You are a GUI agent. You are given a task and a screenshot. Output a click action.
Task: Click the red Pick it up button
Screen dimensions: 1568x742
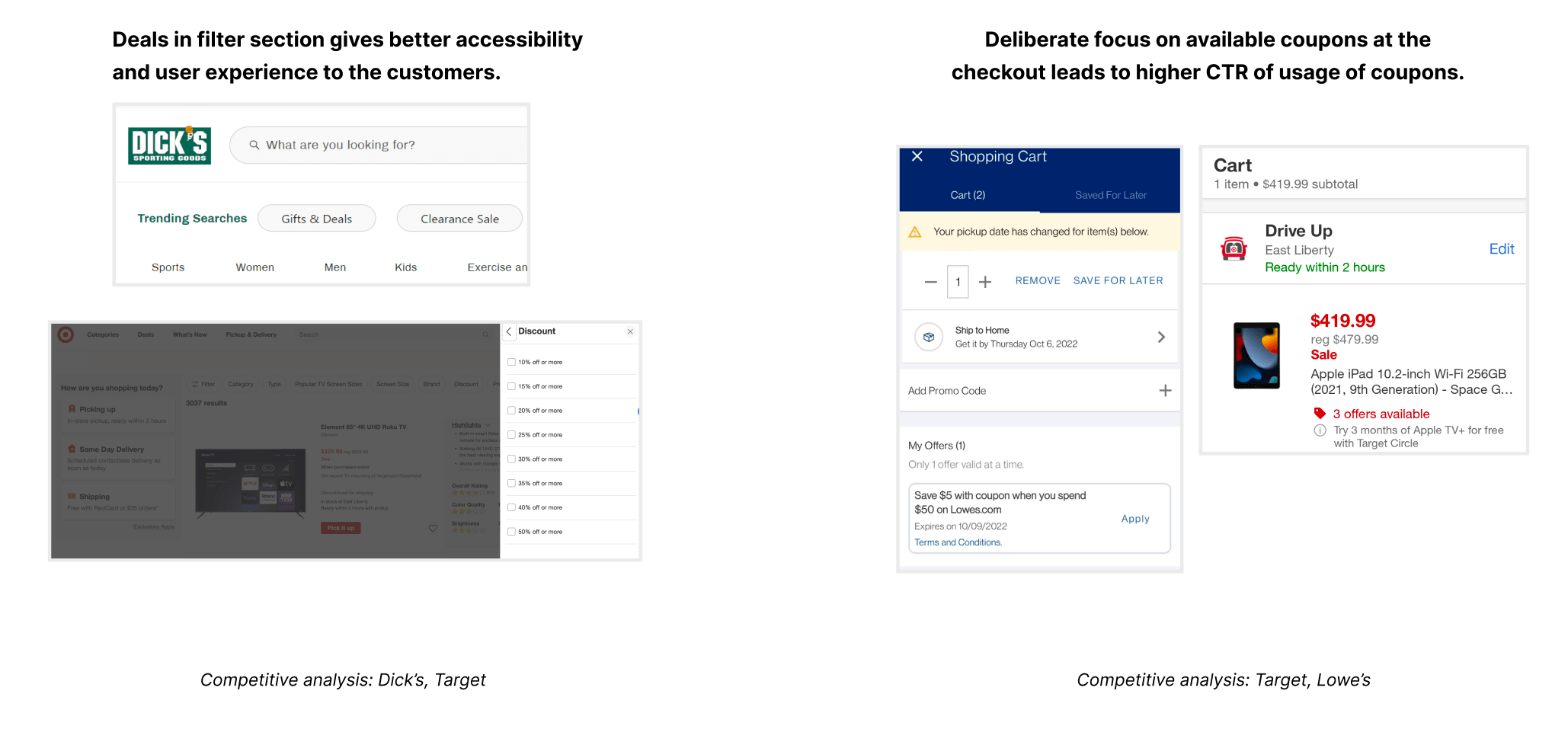(341, 528)
